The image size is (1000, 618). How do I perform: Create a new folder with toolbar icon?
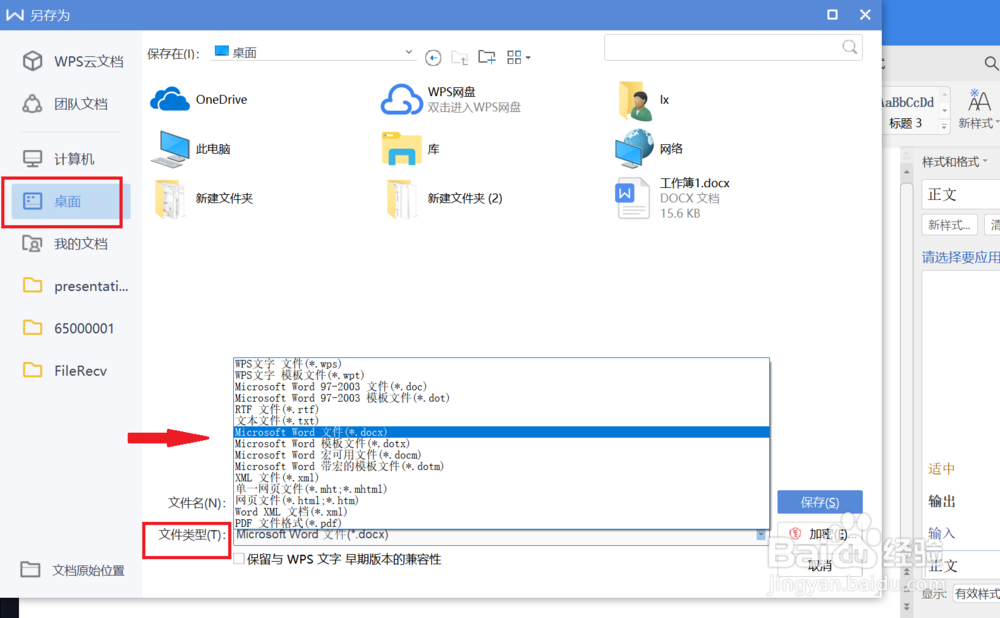(487, 57)
